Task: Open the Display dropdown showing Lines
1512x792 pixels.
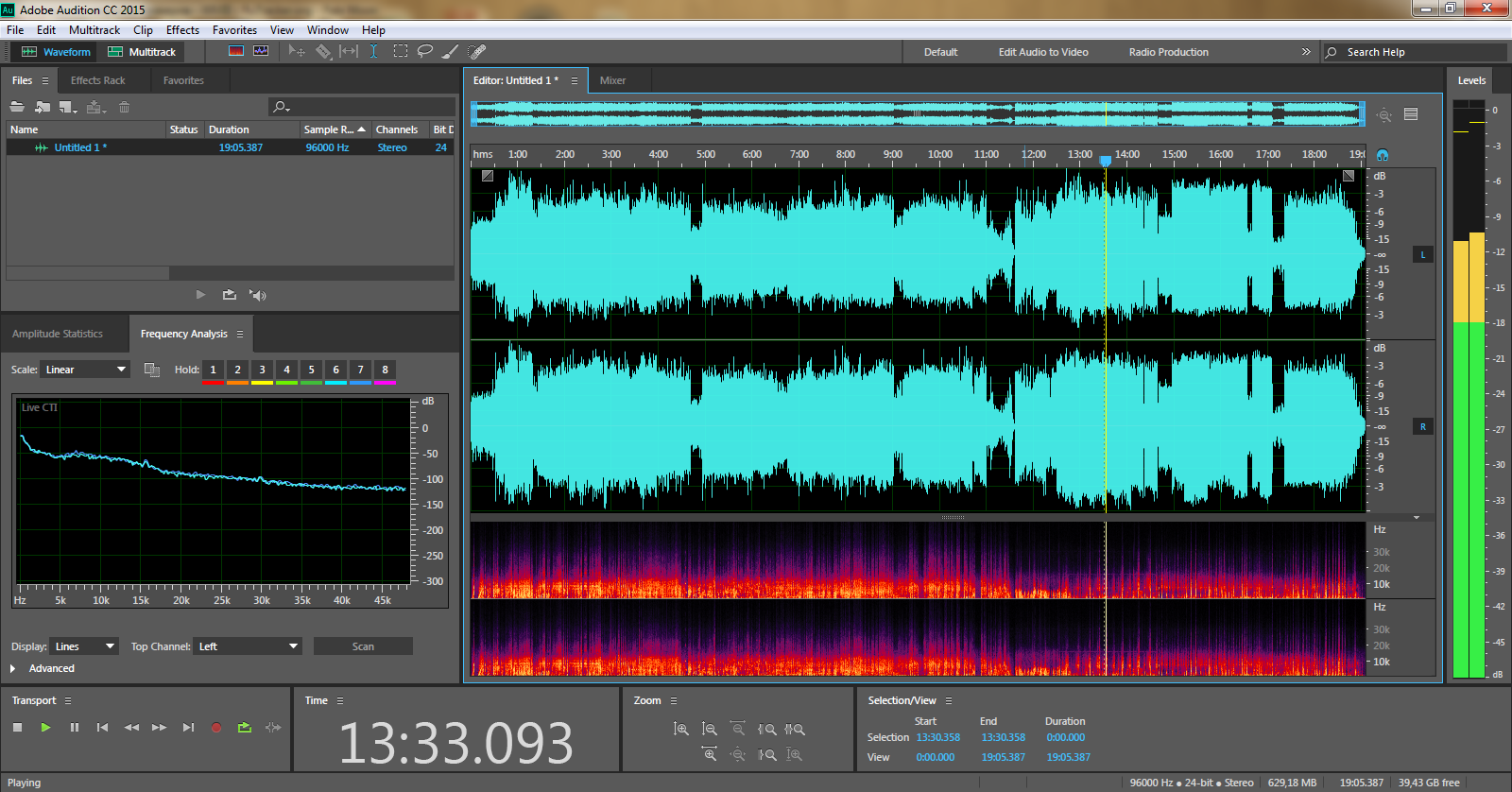Action: point(84,646)
